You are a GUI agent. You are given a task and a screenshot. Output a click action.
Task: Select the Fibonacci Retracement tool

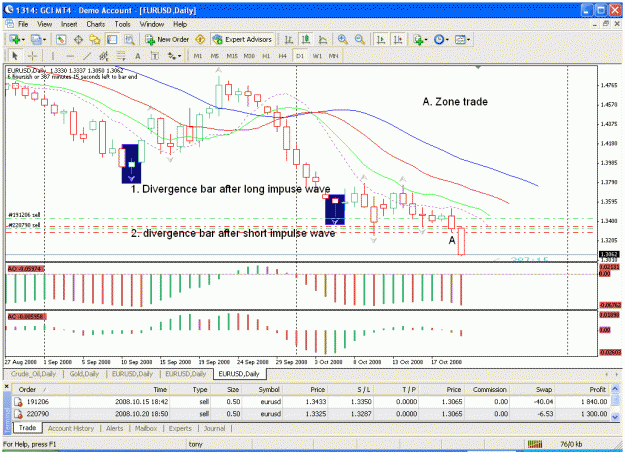coord(121,56)
